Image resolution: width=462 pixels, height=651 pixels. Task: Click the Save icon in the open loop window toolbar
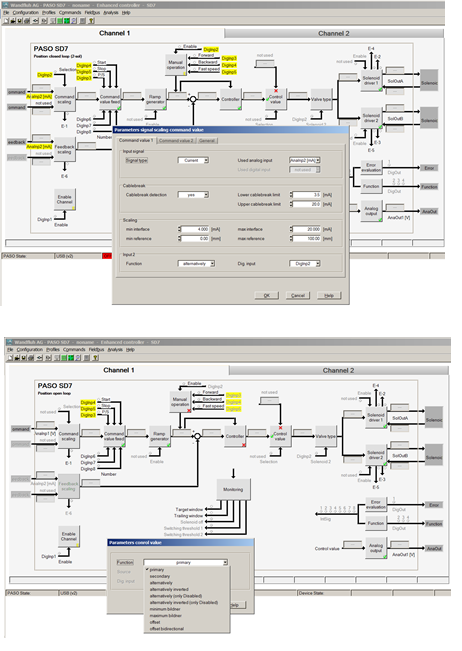pos(24,358)
